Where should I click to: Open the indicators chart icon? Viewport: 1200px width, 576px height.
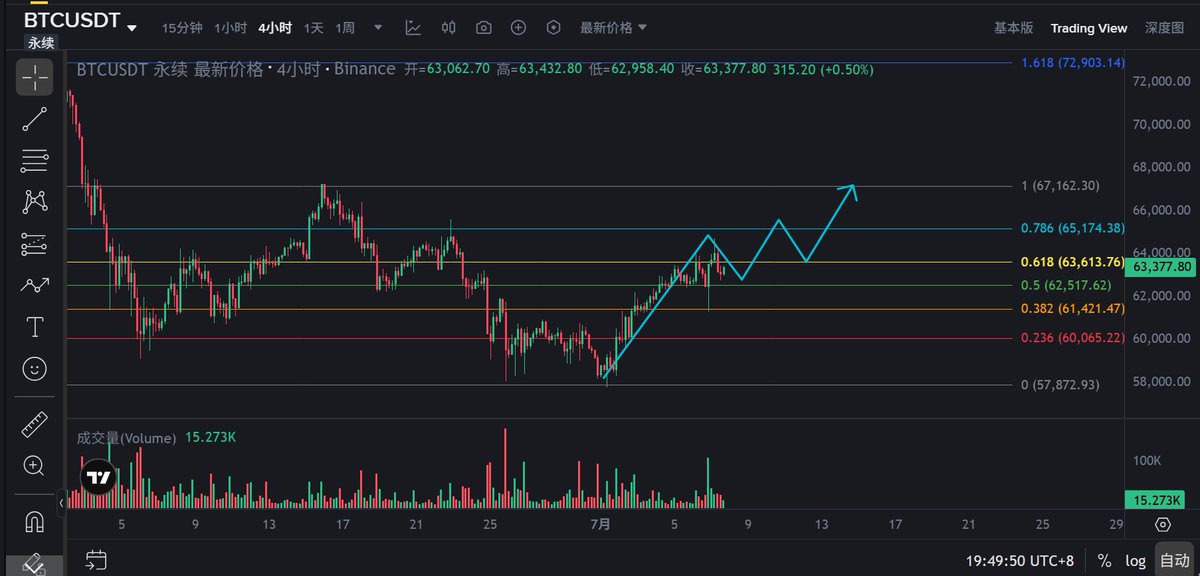[413, 28]
